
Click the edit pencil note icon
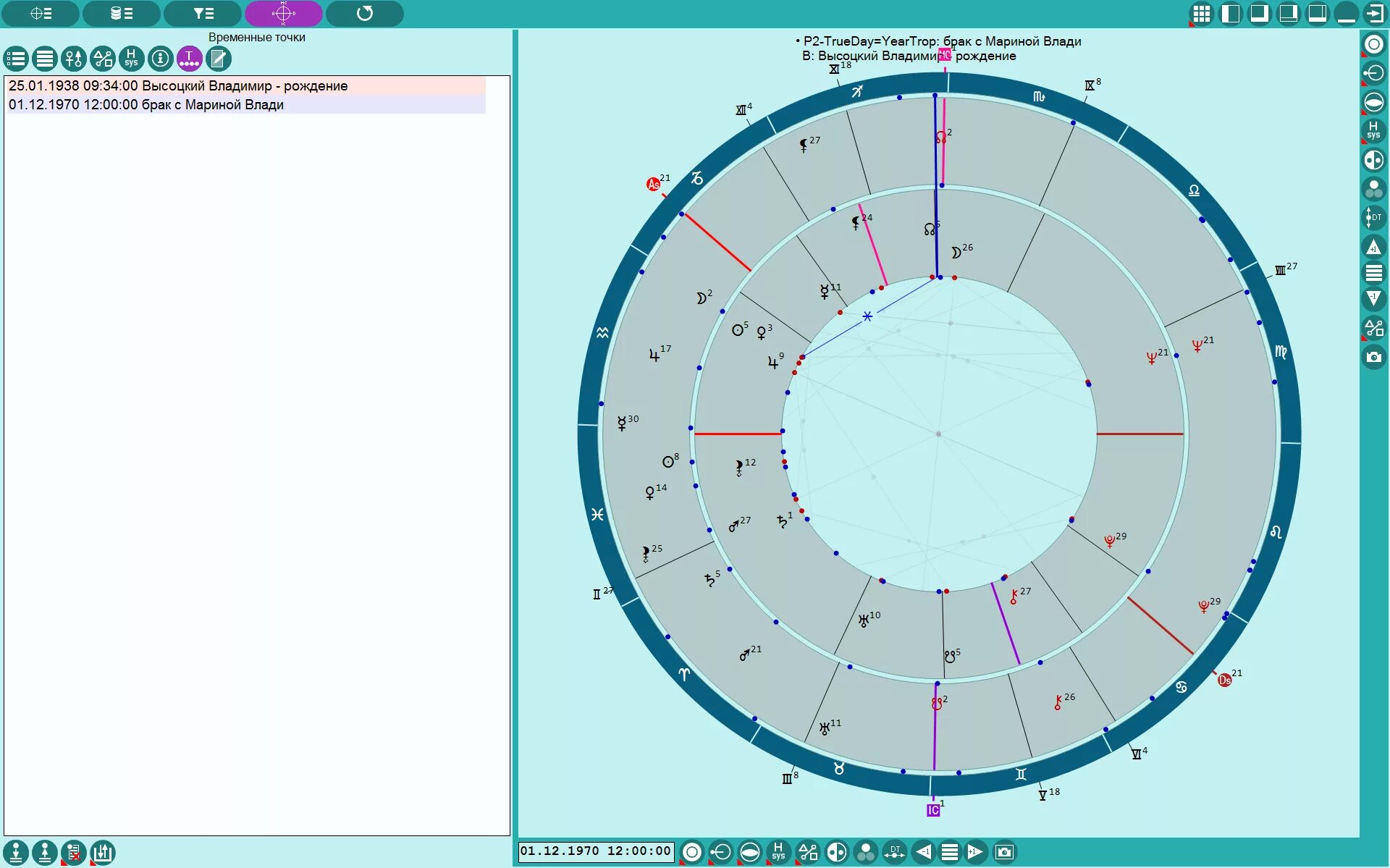pyautogui.click(x=218, y=59)
